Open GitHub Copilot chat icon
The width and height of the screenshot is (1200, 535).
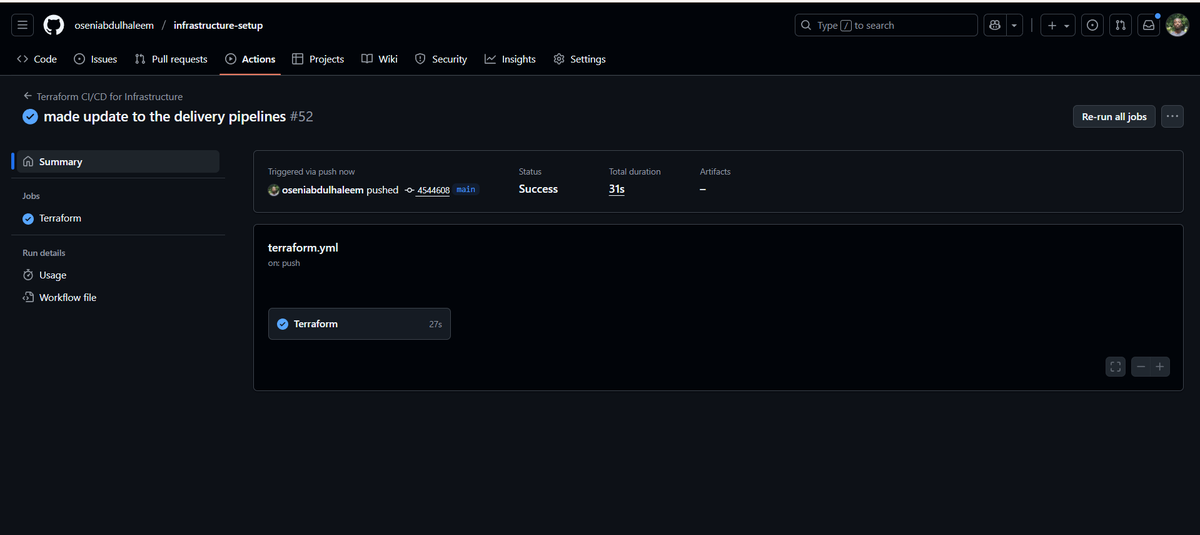point(995,25)
